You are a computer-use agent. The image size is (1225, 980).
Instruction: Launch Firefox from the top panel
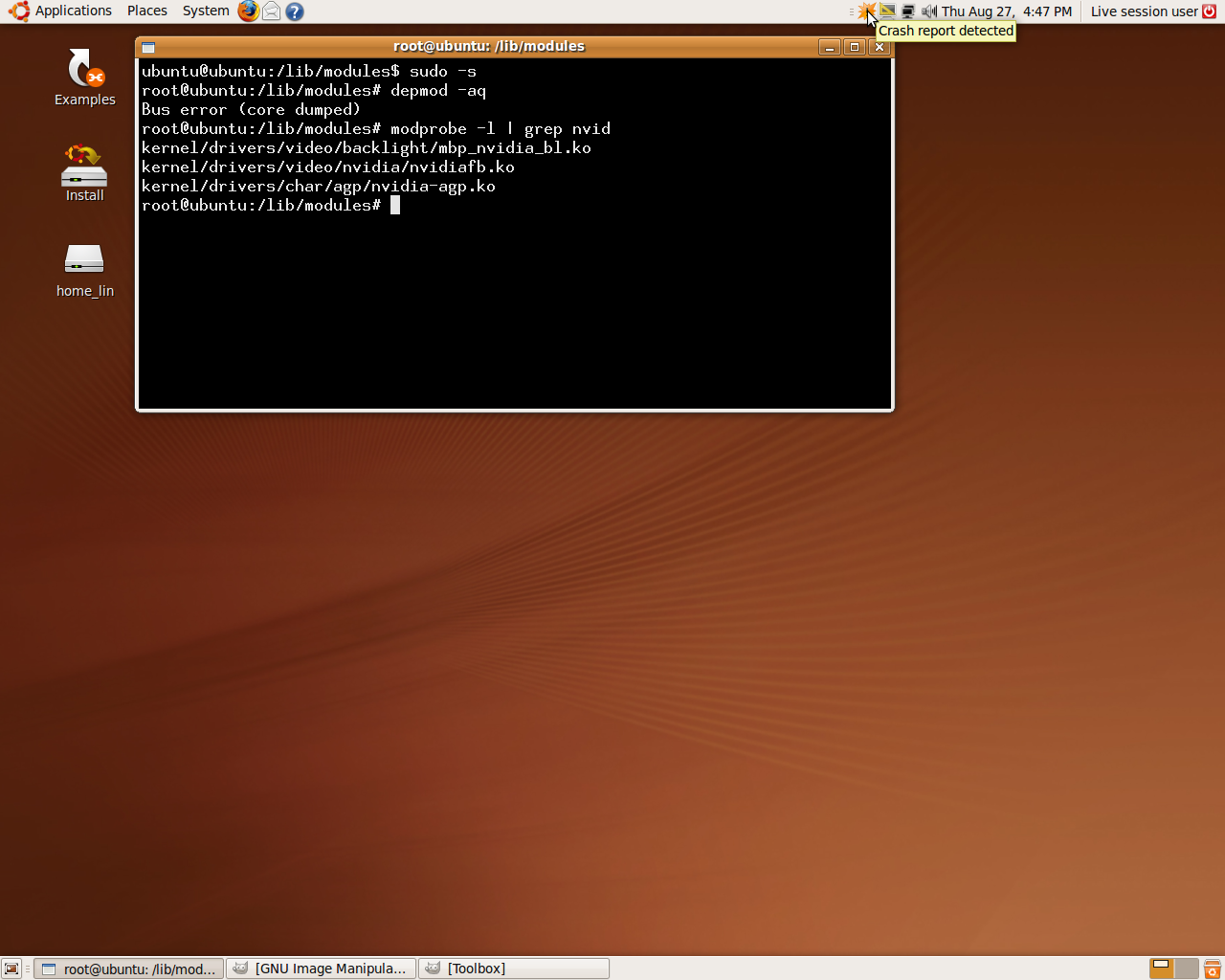249,11
